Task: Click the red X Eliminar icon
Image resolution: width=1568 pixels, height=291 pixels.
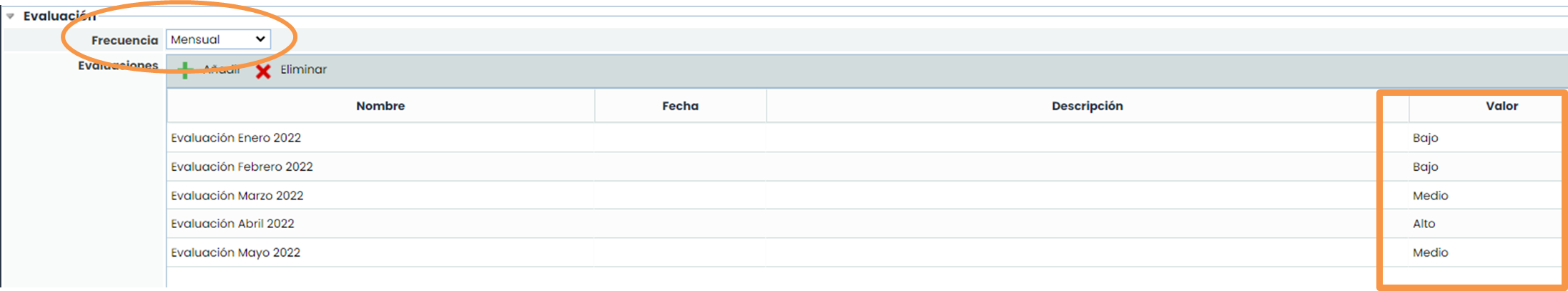Action: point(263,71)
